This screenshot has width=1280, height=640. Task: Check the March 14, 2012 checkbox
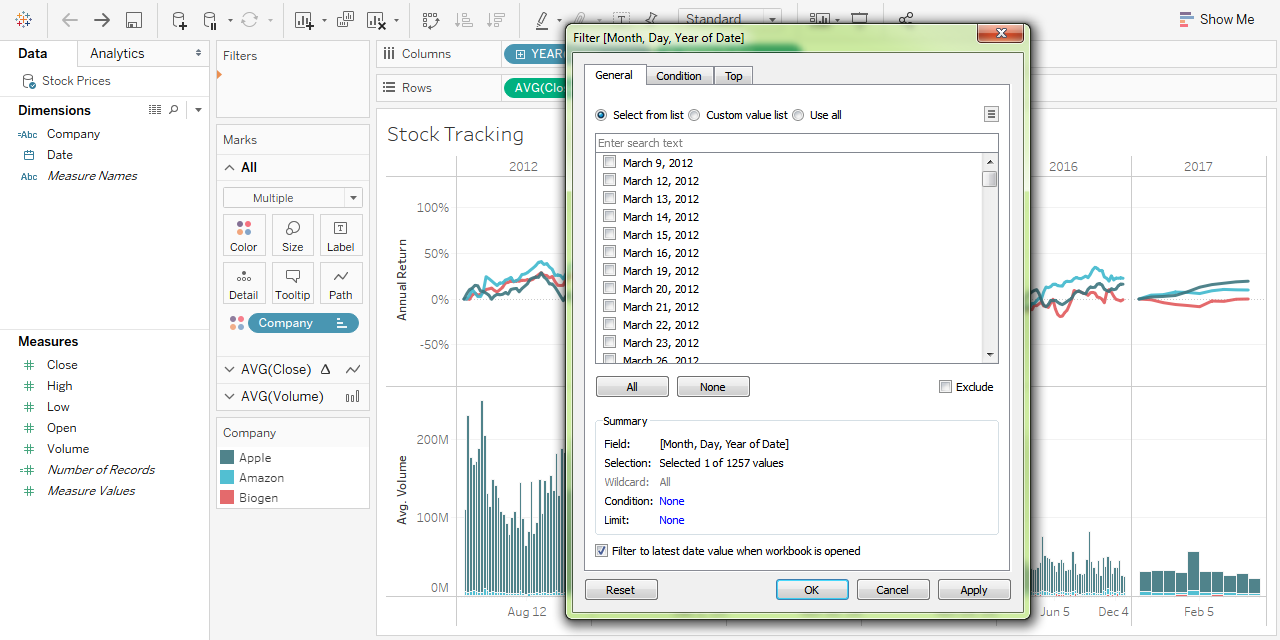pyautogui.click(x=609, y=216)
